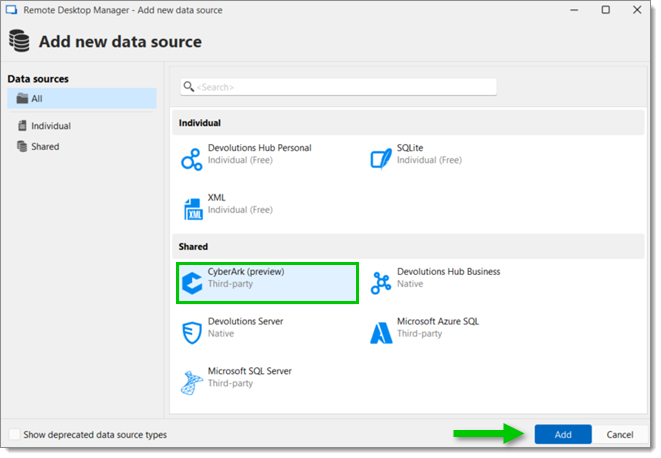This screenshot has width=661, height=458.
Task: Click Third-party text under CyberArk
Action: coord(230,284)
